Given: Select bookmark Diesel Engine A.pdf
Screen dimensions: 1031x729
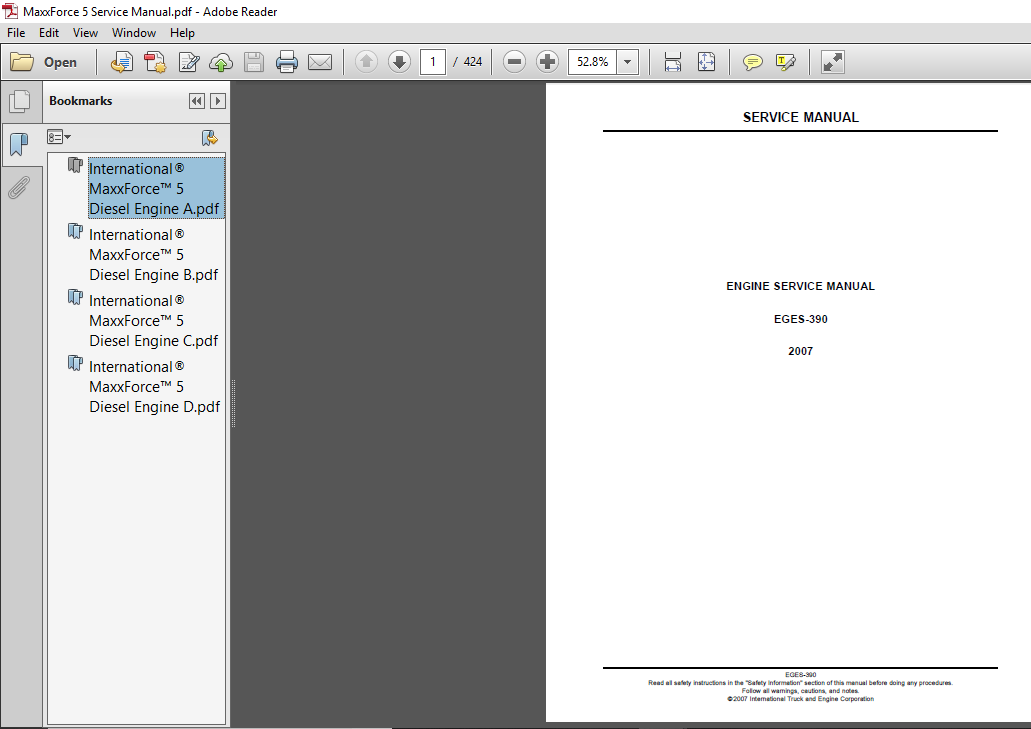Looking at the screenshot, I should click(x=156, y=188).
